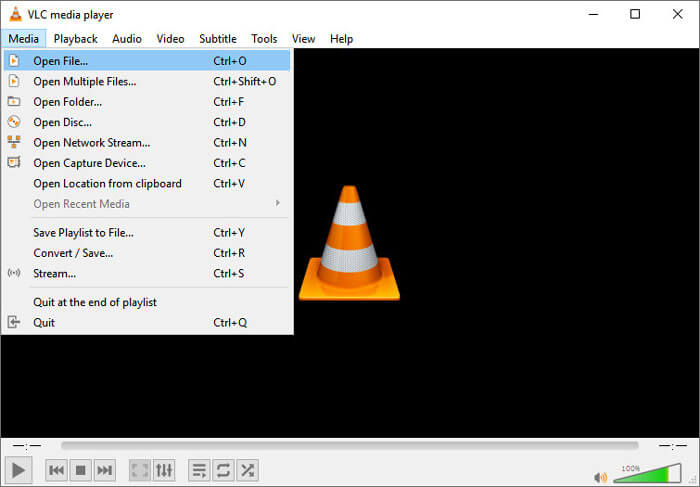Click the Previous track button
The width and height of the screenshot is (700, 487).
[57, 469]
